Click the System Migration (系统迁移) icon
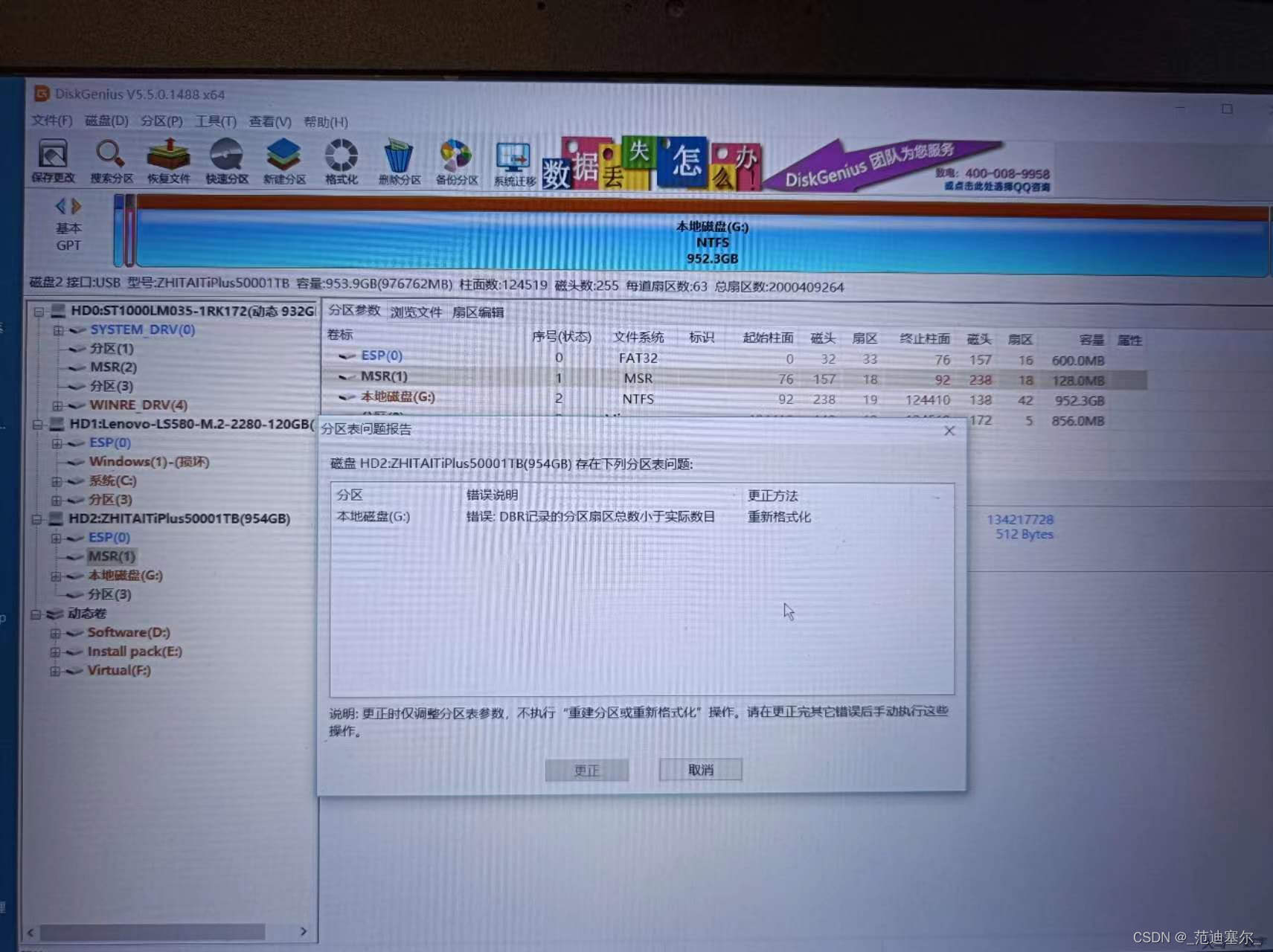 [x=514, y=164]
